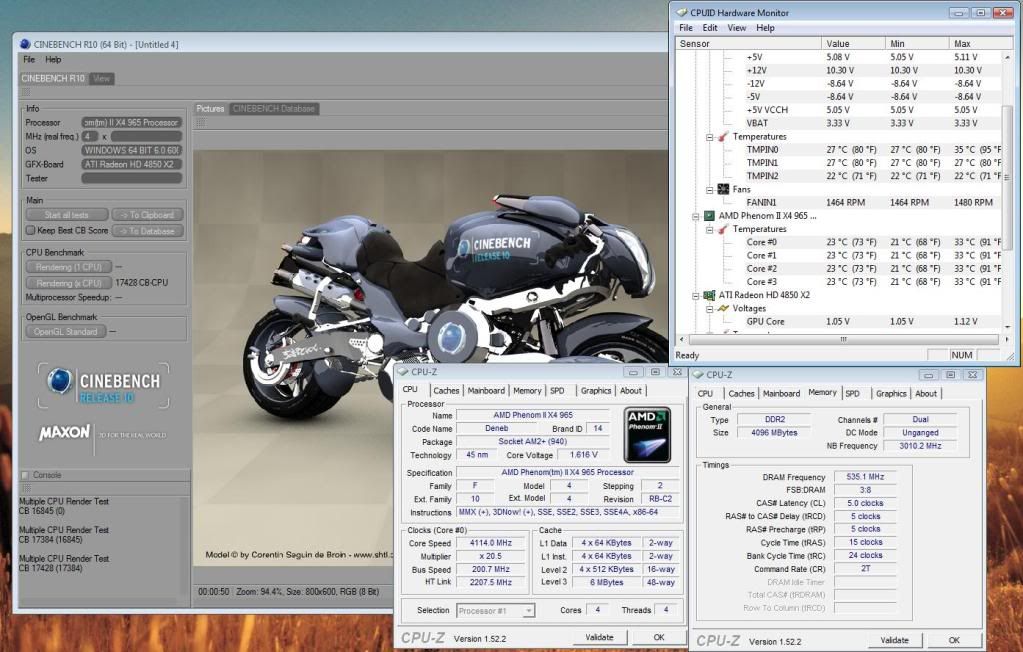Select the FANIN1 row

pos(839,202)
